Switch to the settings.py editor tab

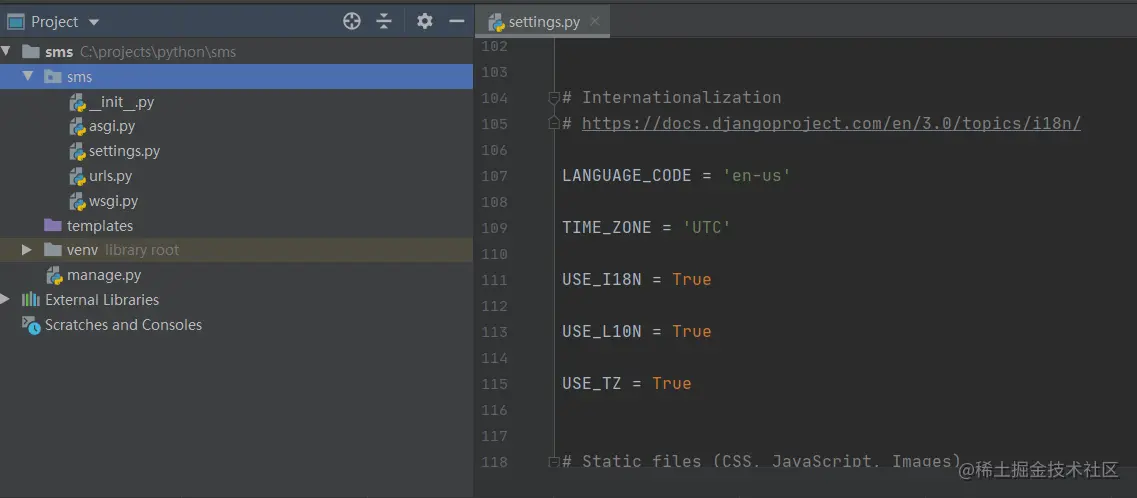tap(542, 22)
